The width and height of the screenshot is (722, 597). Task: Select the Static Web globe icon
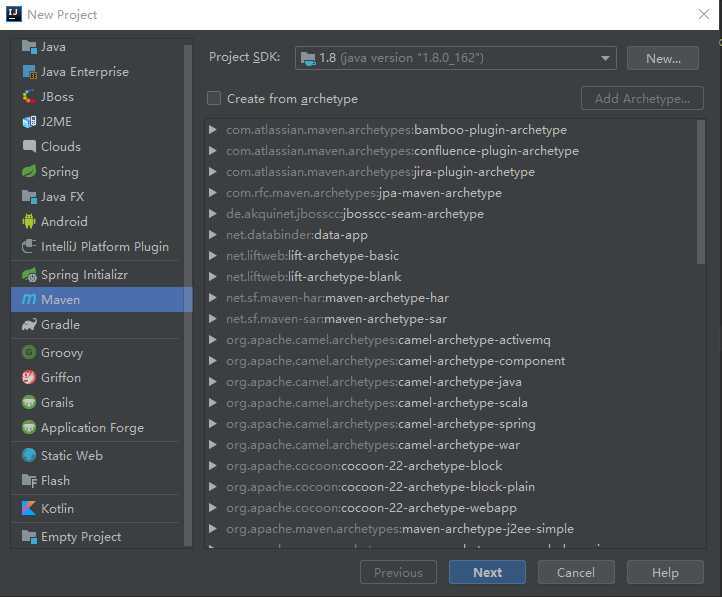pyautogui.click(x=29, y=455)
